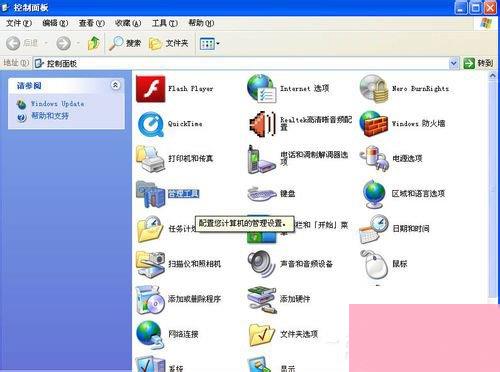Open the 显示 display icon
500x372 pixels.
262,364
